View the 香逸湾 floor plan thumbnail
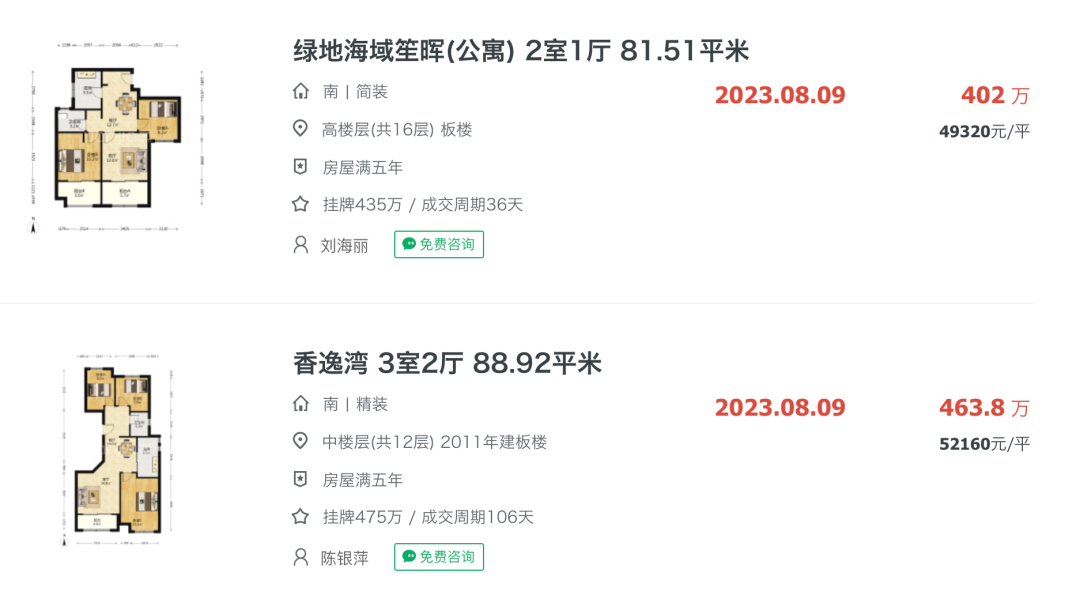This screenshot has height=610, width=1080. point(118,450)
